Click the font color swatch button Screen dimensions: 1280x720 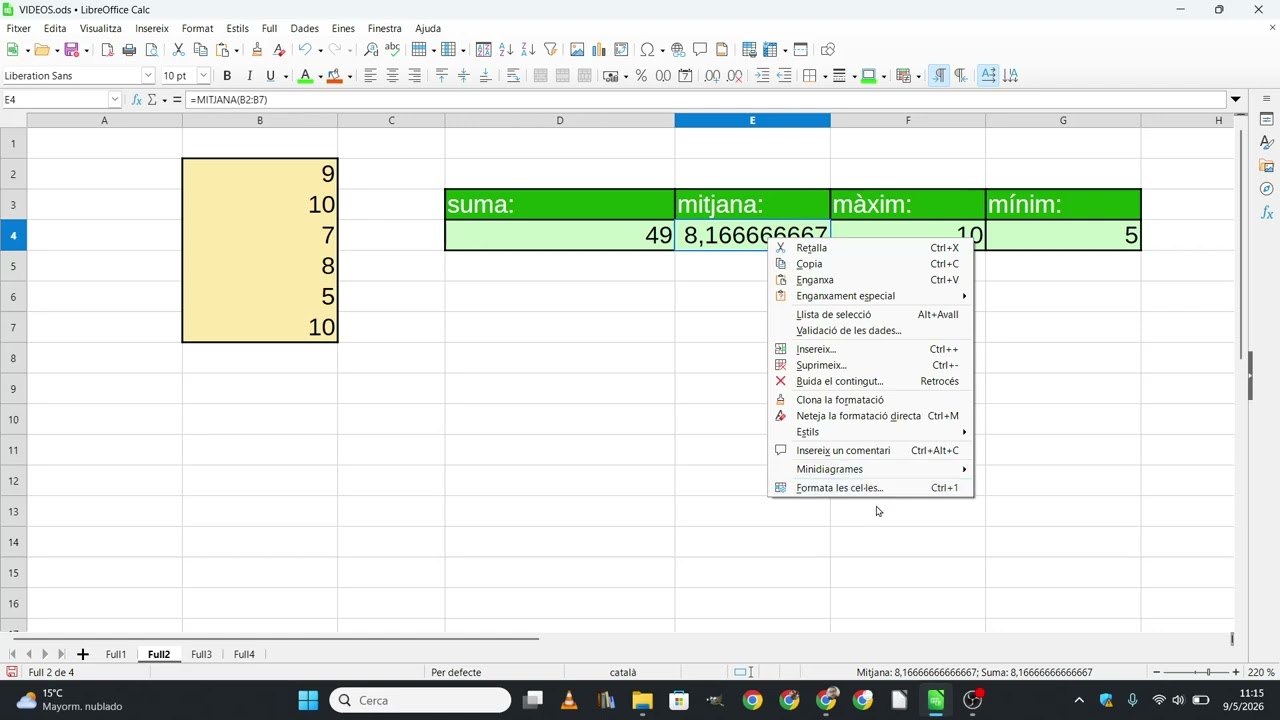(306, 75)
